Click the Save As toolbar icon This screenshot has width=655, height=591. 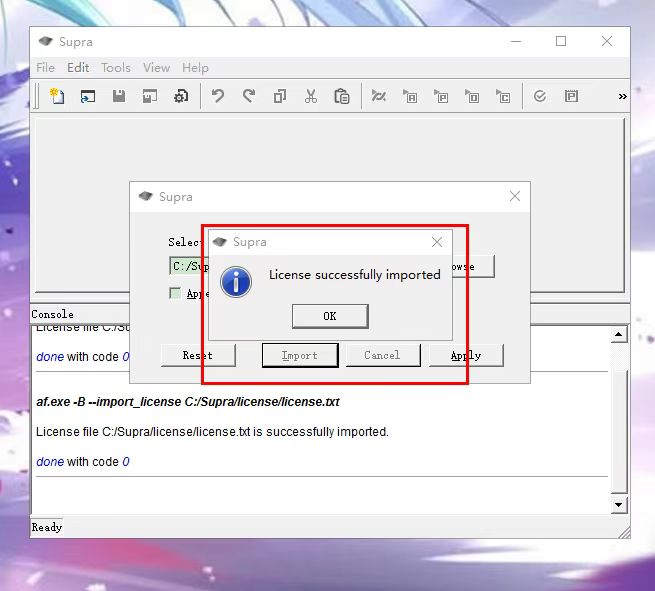[x=150, y=96]
